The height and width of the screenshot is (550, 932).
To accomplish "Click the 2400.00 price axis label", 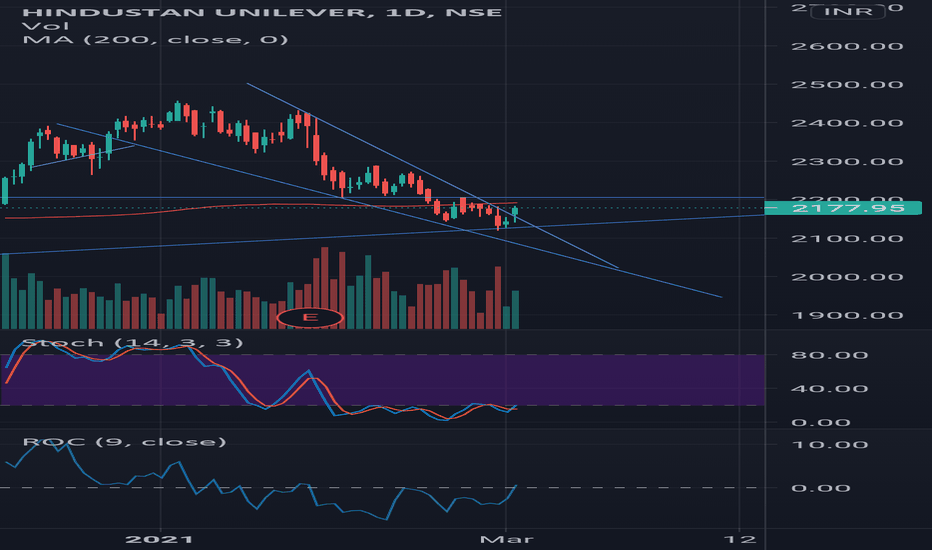I will (x=848, y=123).
